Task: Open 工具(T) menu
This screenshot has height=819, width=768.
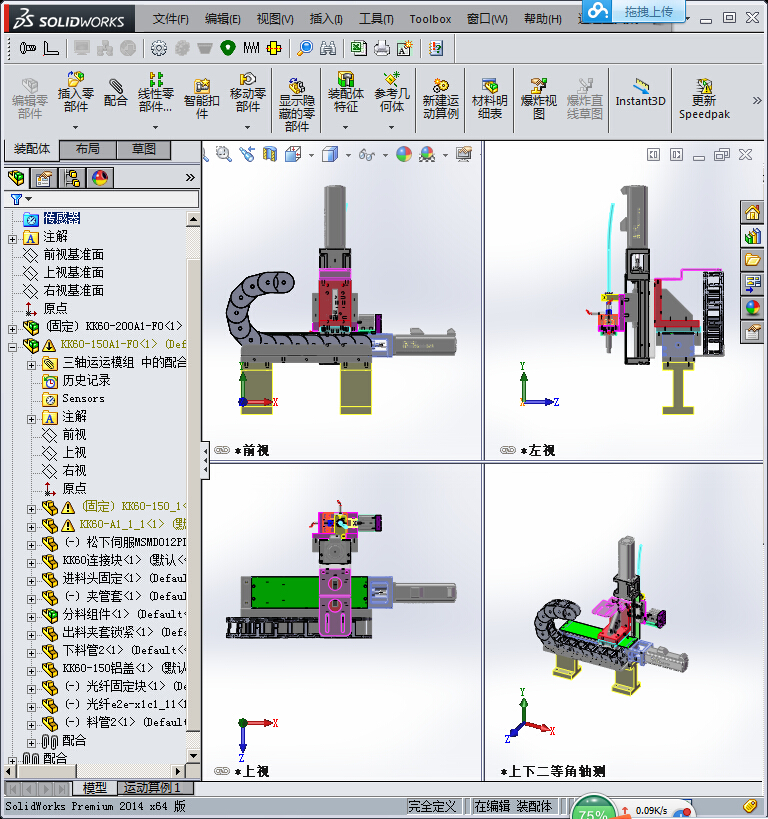Action: pyautogui.click(x=376, y=19)
